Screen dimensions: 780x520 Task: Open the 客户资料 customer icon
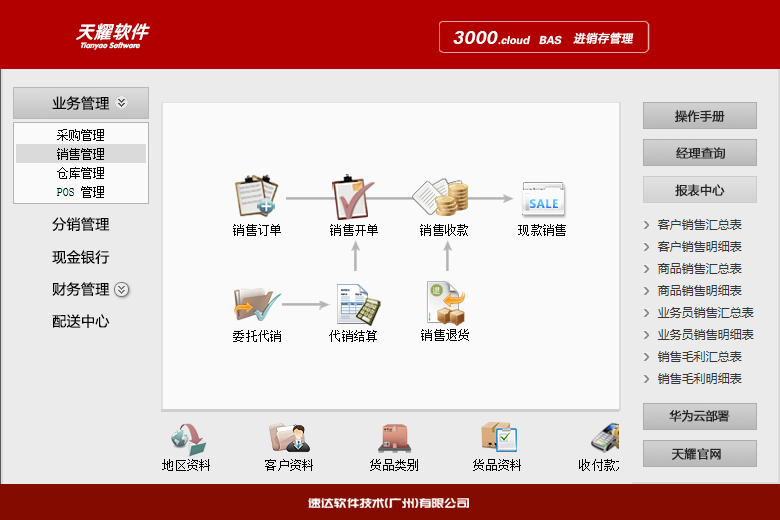click(289, 438)
